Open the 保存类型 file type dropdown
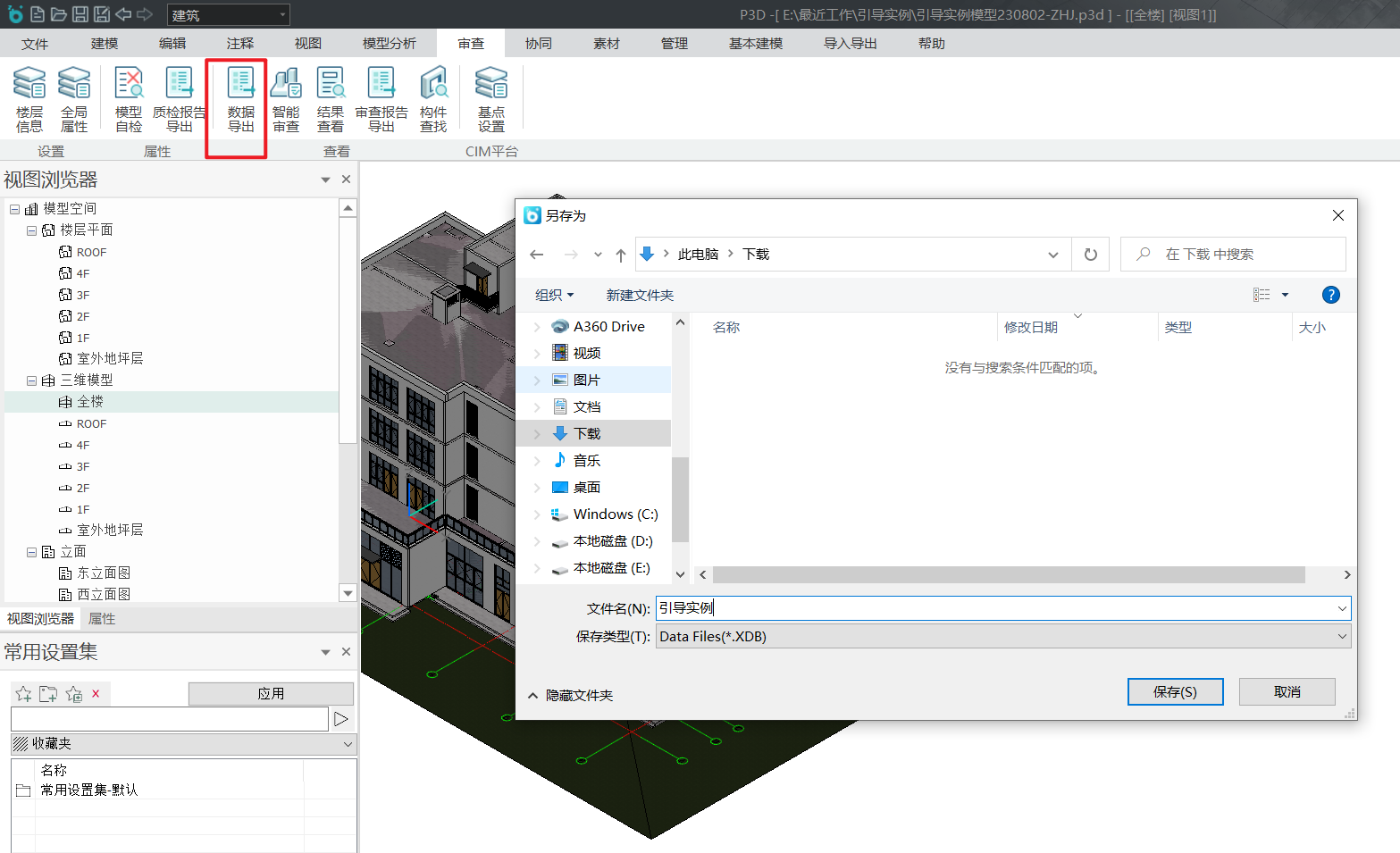Viewport: 1400px width, 853px height. pyautogui.click(x=1002, y=637)
